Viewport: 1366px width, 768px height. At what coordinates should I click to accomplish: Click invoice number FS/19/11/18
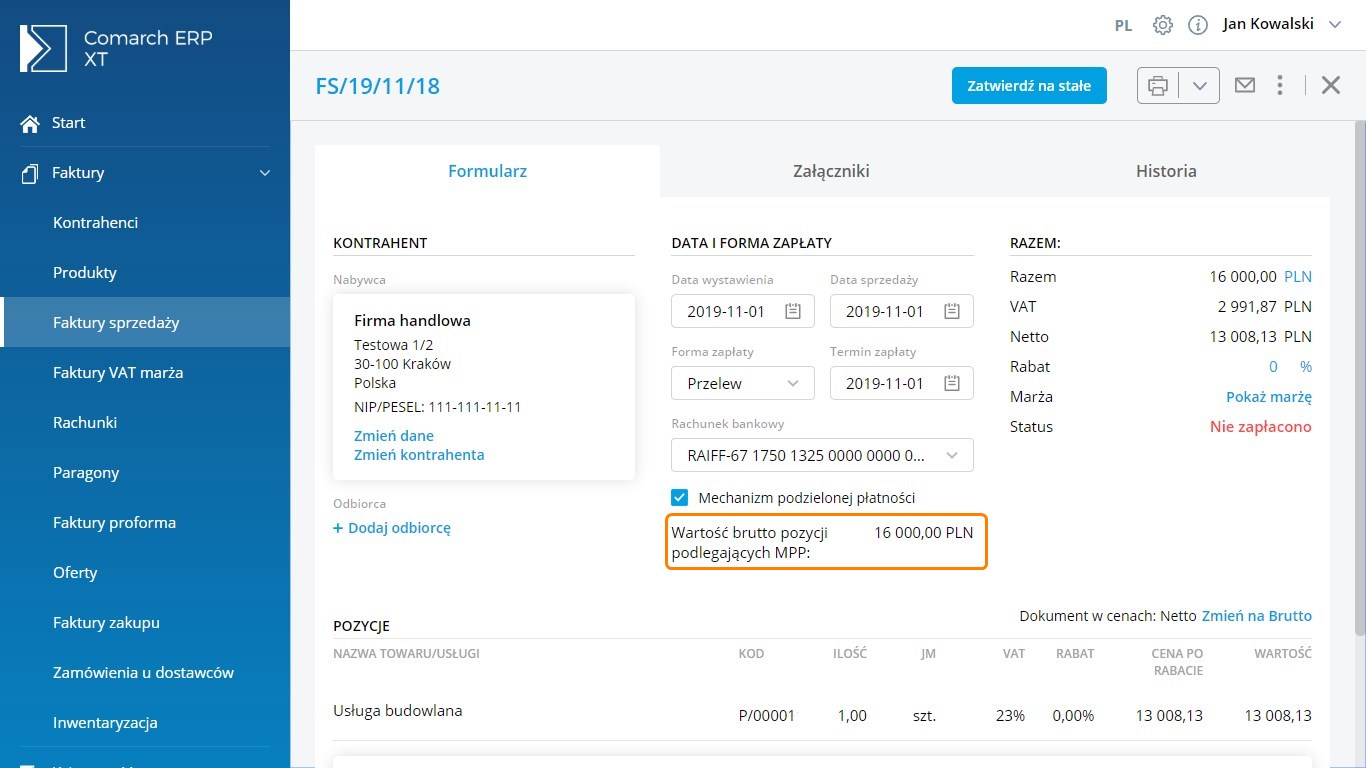378,86
